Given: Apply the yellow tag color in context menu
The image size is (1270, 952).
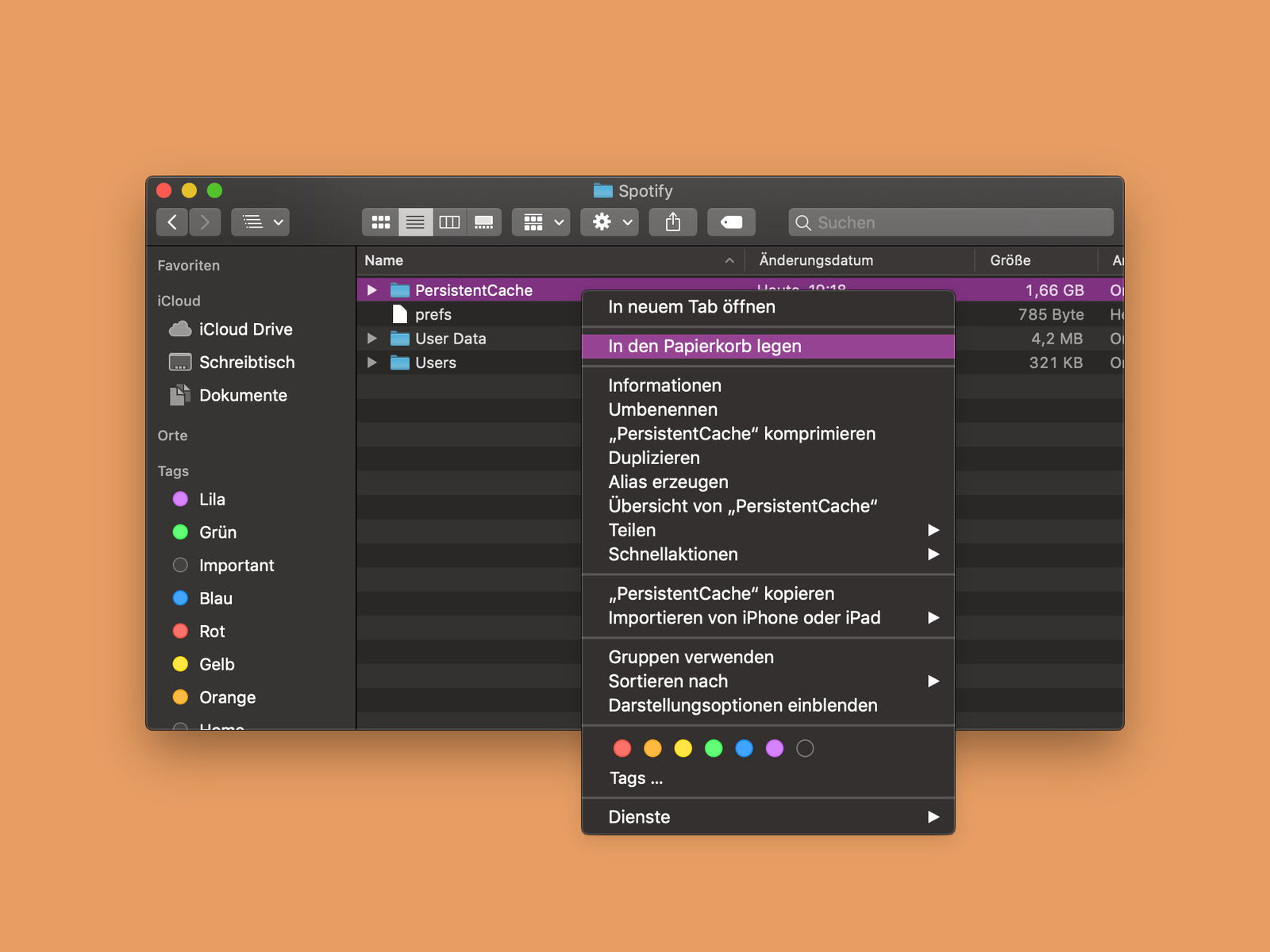Looking at the screenshot, I should 683,748.
